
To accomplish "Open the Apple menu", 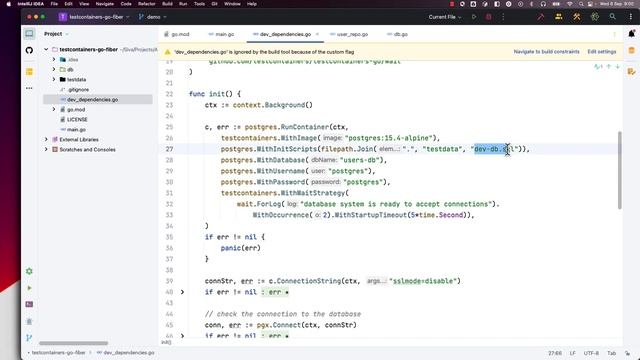I will coord(9,4).
